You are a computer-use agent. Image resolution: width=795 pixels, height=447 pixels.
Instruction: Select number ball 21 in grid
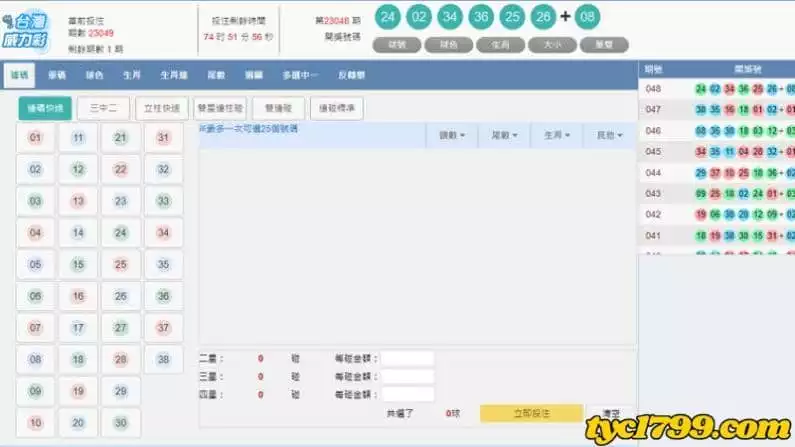[120, 137]
